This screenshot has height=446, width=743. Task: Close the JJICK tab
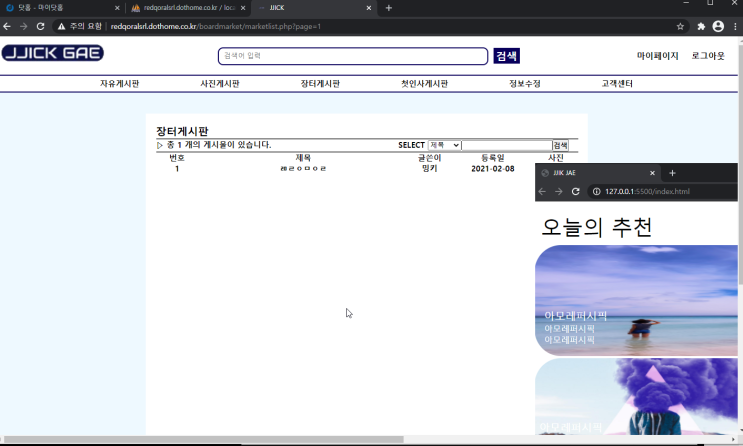369,8
